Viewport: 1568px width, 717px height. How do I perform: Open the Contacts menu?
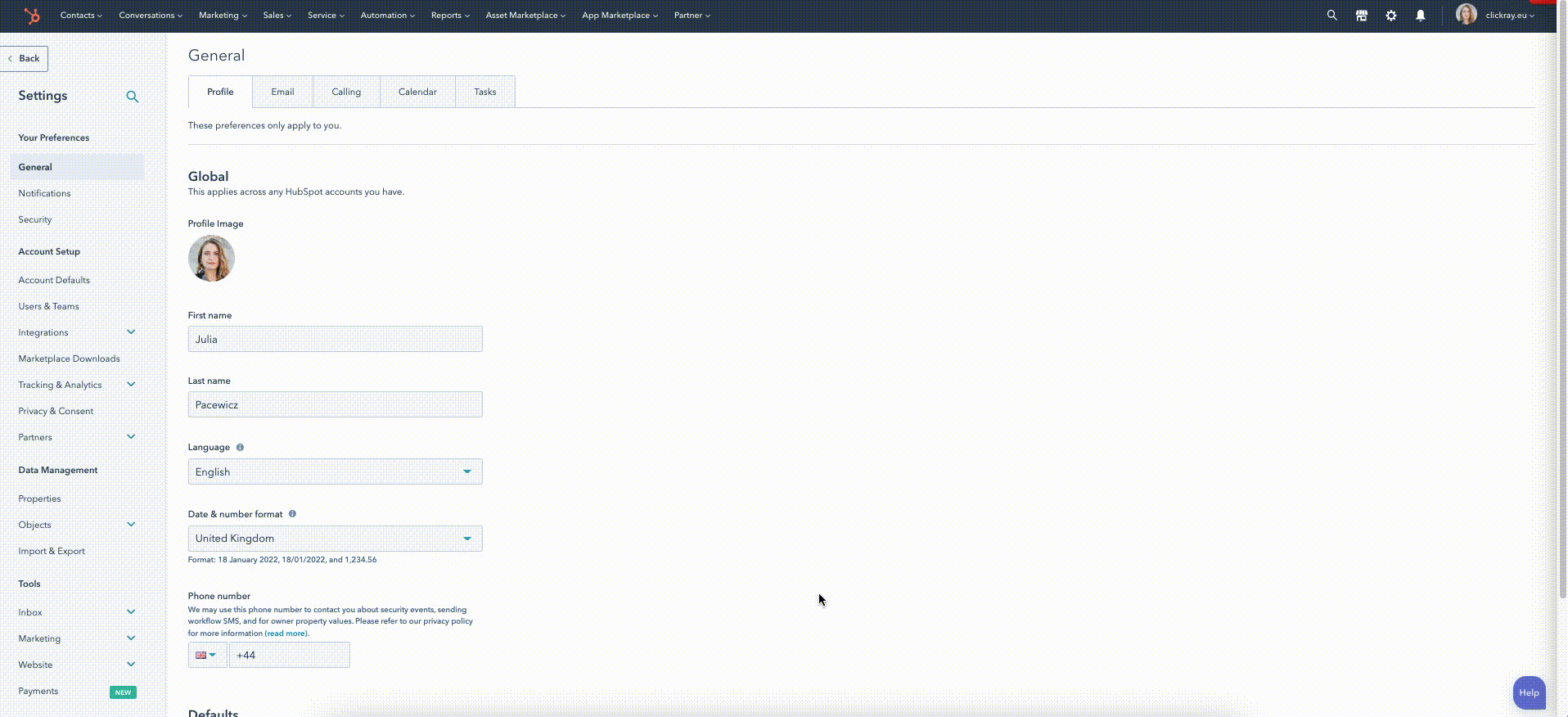coord(81,16)
